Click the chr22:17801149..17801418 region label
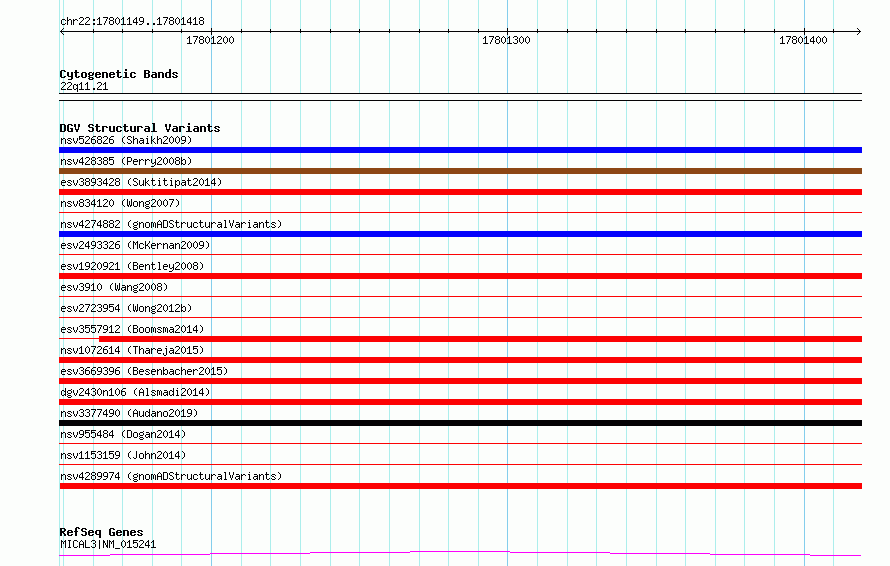The height and width of the screenshot is (566, 890). [132, 22]
